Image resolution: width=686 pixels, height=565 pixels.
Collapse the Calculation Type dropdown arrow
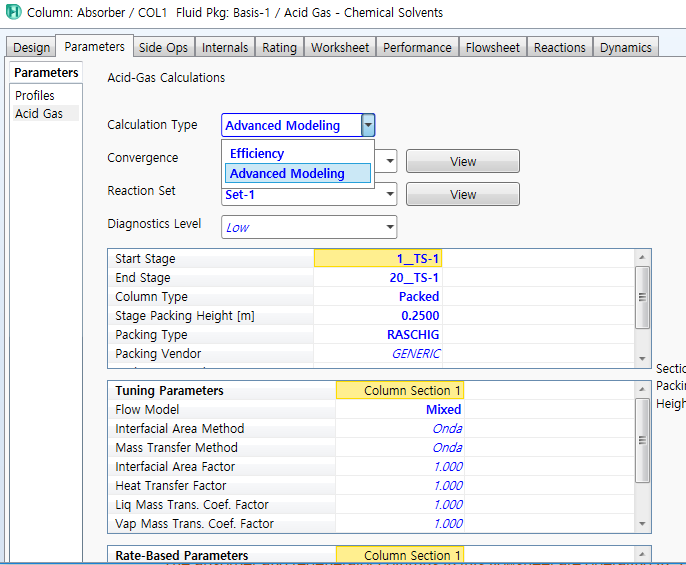click(x=368, y=126)
